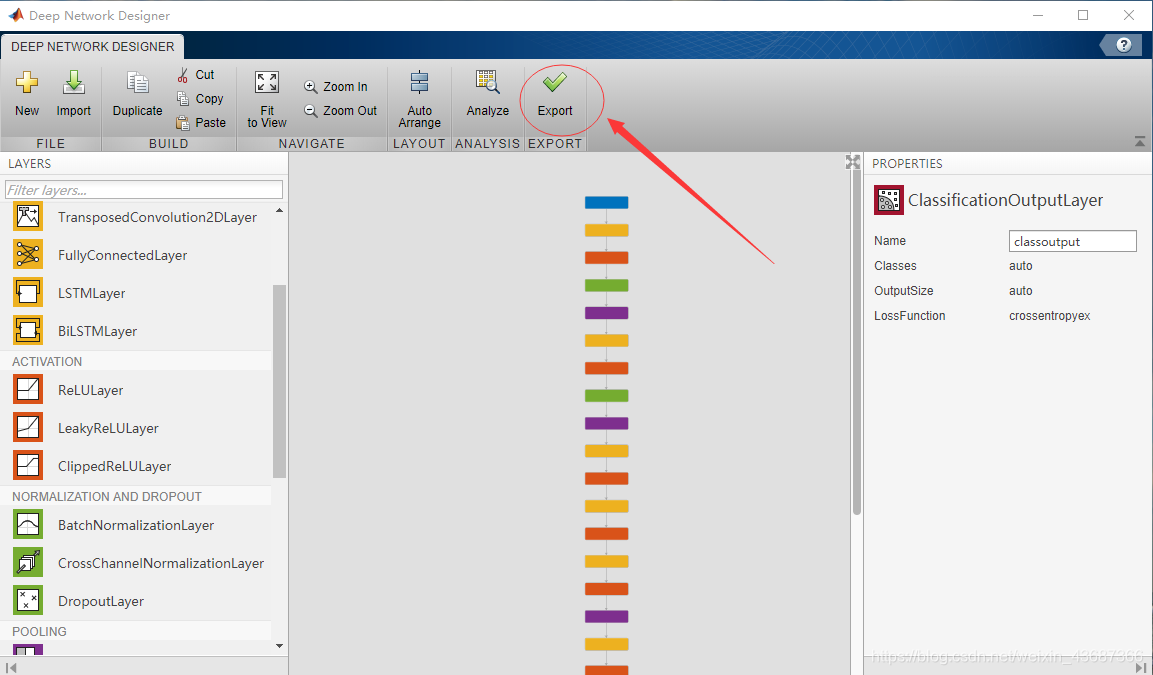This screenshot has width=1153, height=675.
Task: Select the ClippedReLULayer icon
Action: point(28,465)
